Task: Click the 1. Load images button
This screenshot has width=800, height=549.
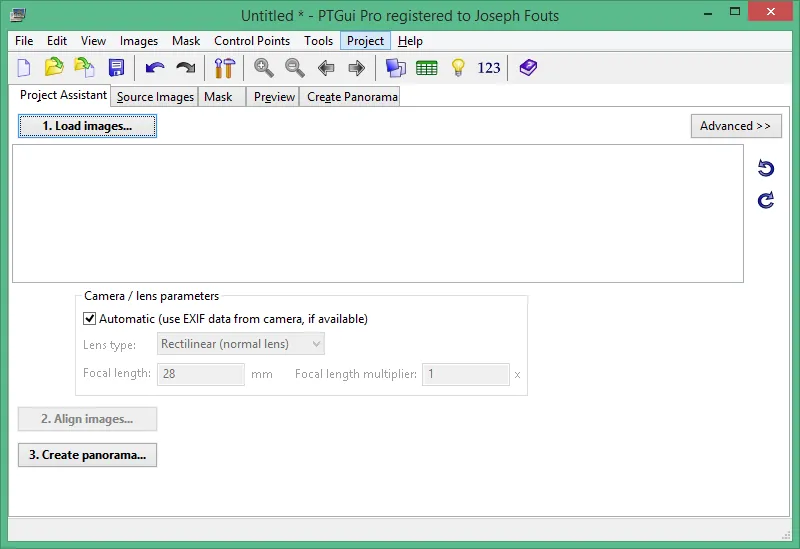Action: click(x=87, y=126)
